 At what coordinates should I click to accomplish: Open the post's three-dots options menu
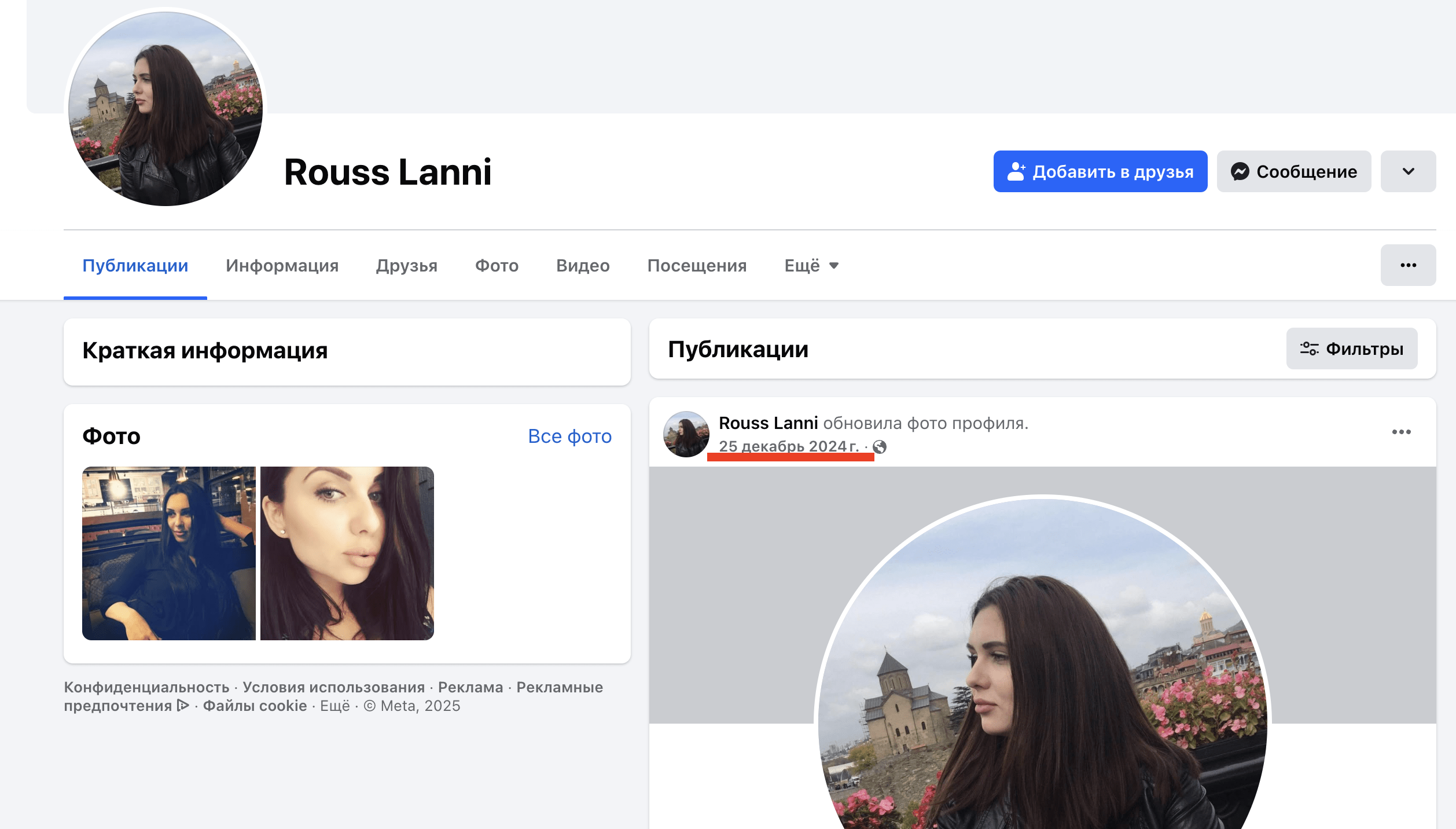[1401, 432]
